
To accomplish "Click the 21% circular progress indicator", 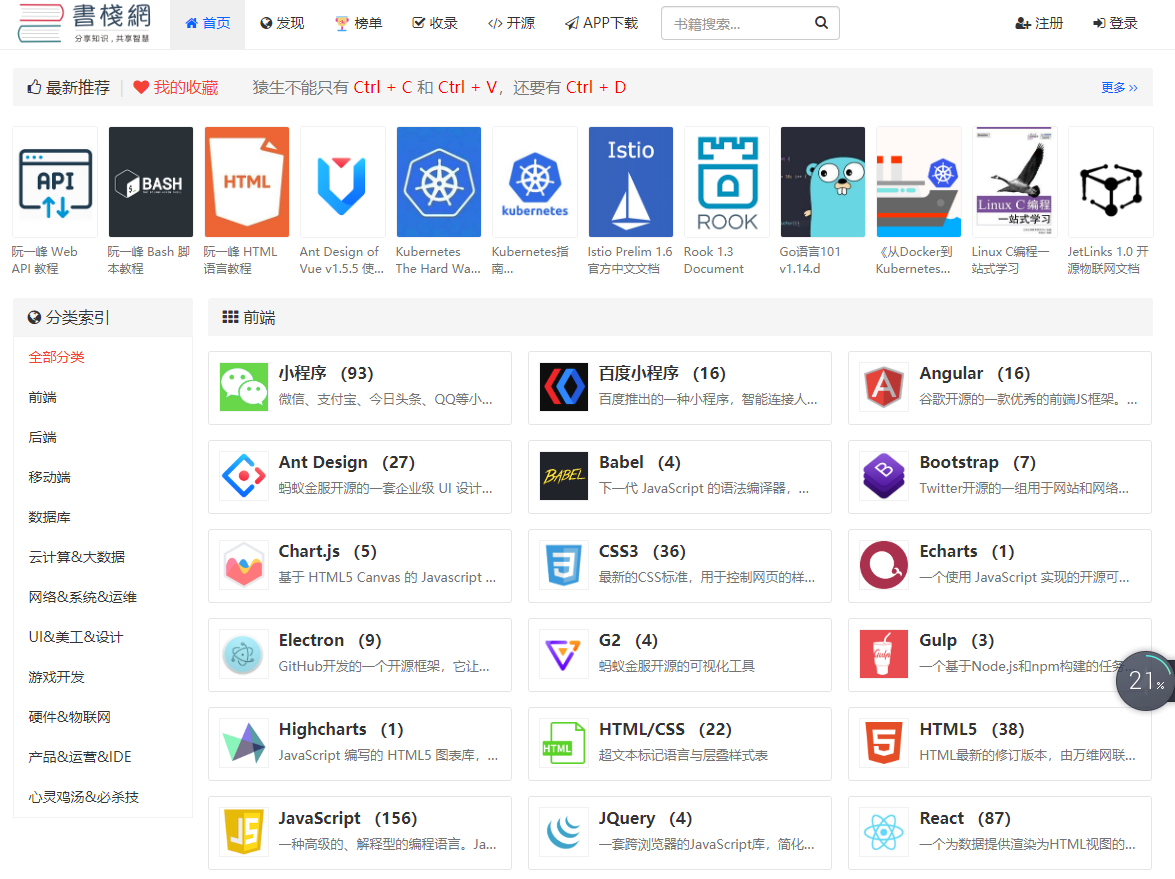I will click(1145, 680).
